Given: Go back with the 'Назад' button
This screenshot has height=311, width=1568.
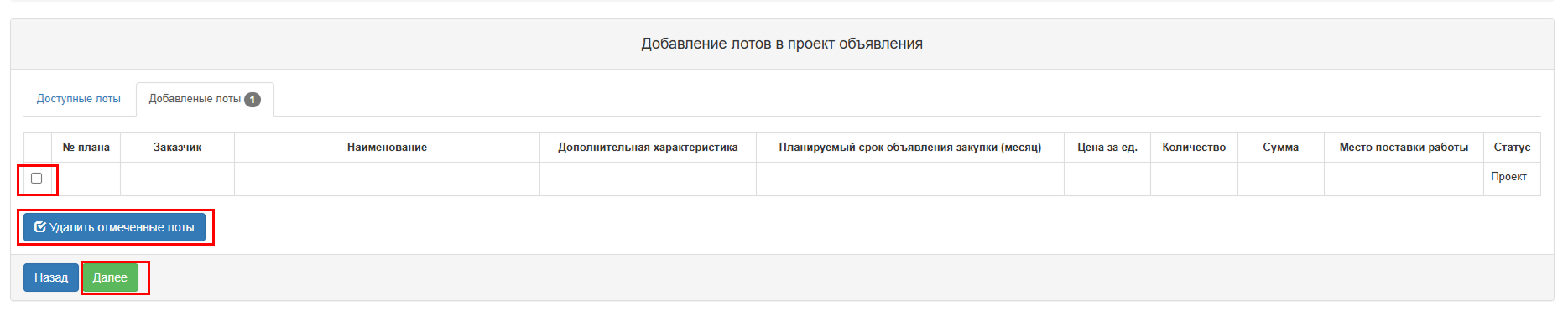Looking at the screenshot, I should 51,277.
